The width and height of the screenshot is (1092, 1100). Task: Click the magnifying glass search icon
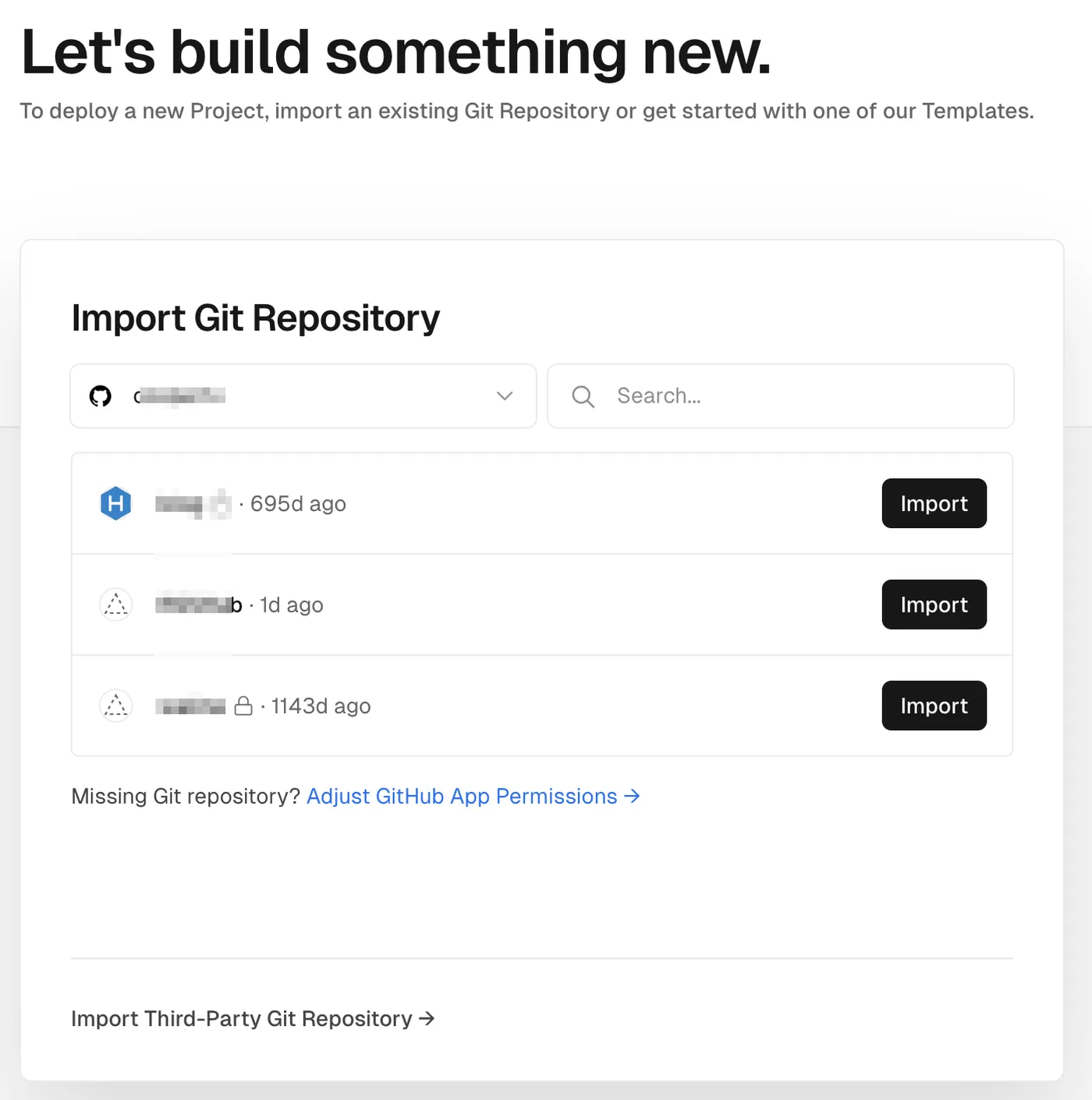(x=583, y=396)
